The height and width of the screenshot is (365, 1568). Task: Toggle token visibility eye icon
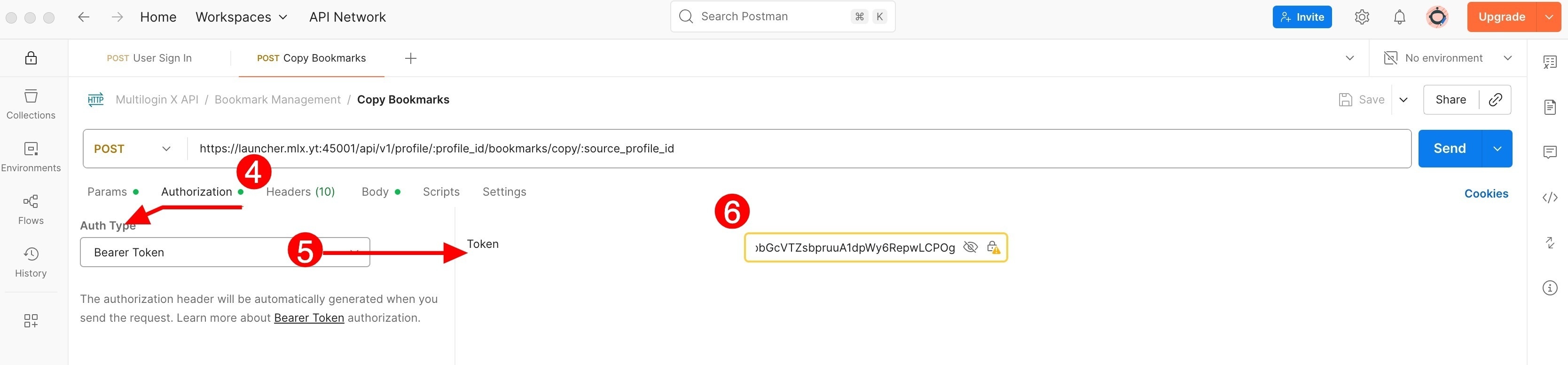pos(970,247)
